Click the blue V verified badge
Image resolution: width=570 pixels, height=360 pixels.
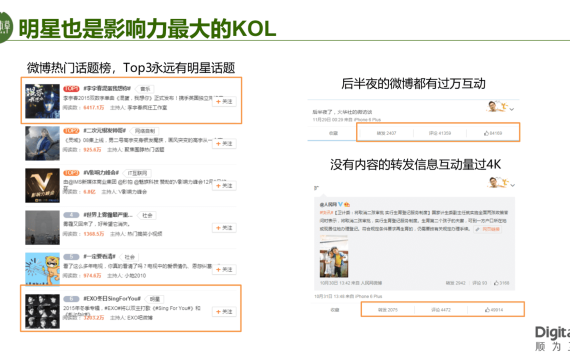pyautogui.click(x=341, y=204)
